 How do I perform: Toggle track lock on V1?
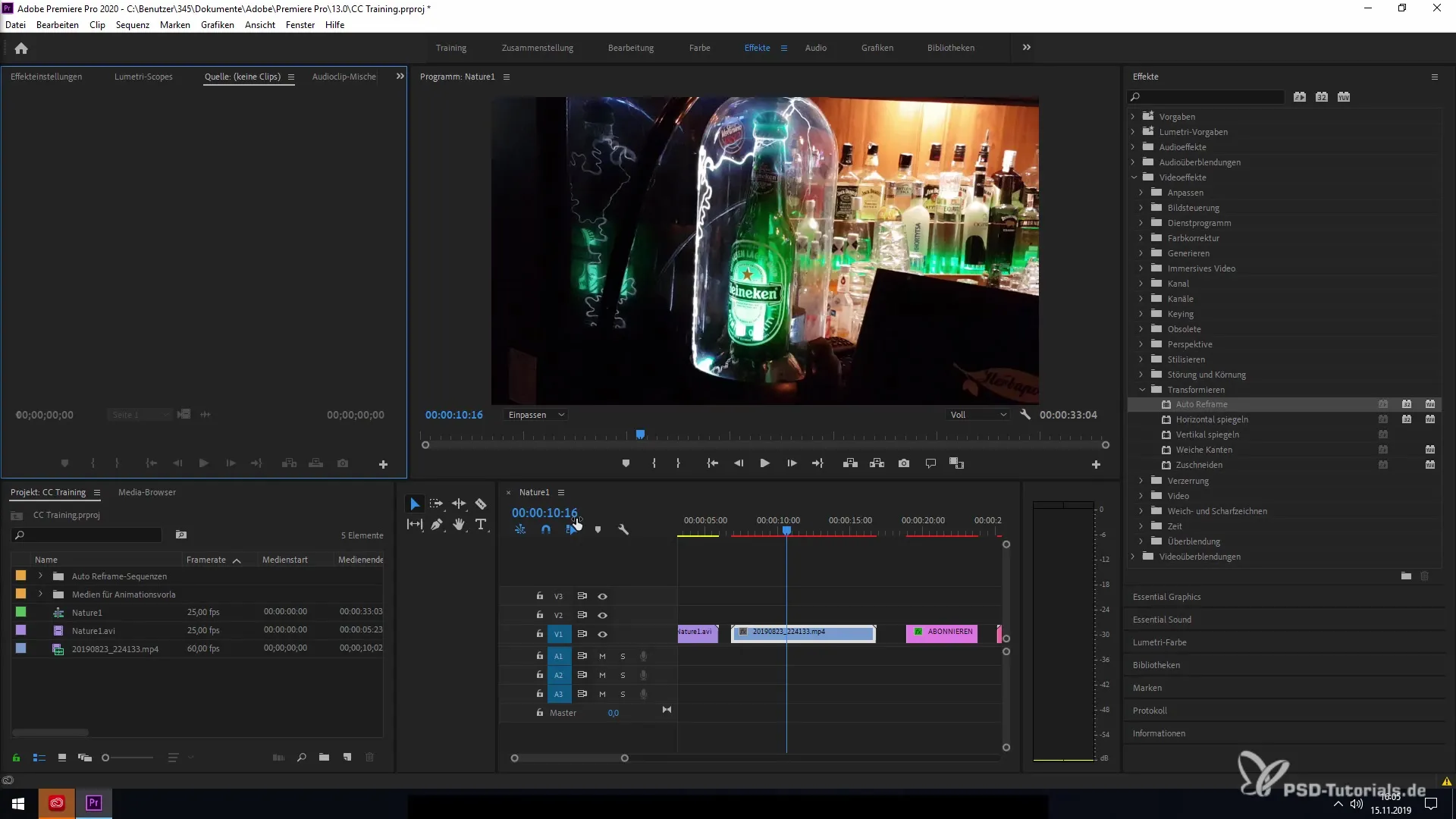pos(539,633)
